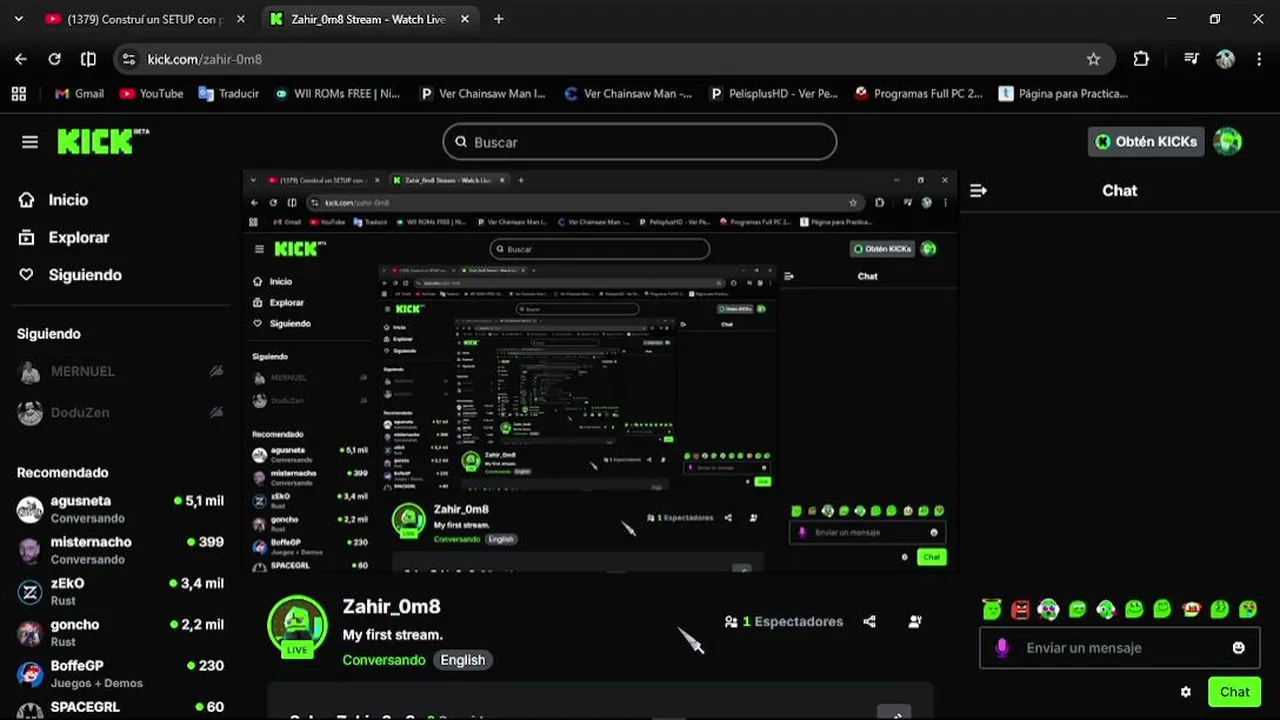Open Programas Full PC bookmark

918,93
